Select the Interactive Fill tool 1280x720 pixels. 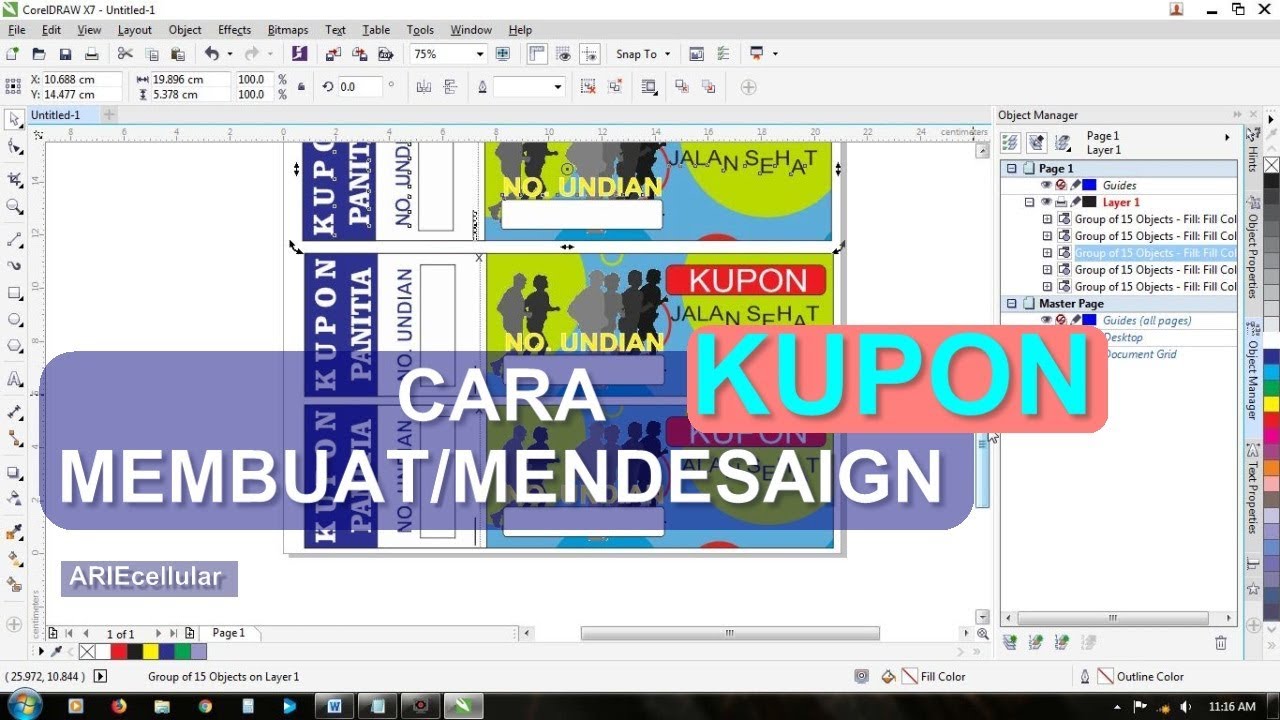point(15,558)
